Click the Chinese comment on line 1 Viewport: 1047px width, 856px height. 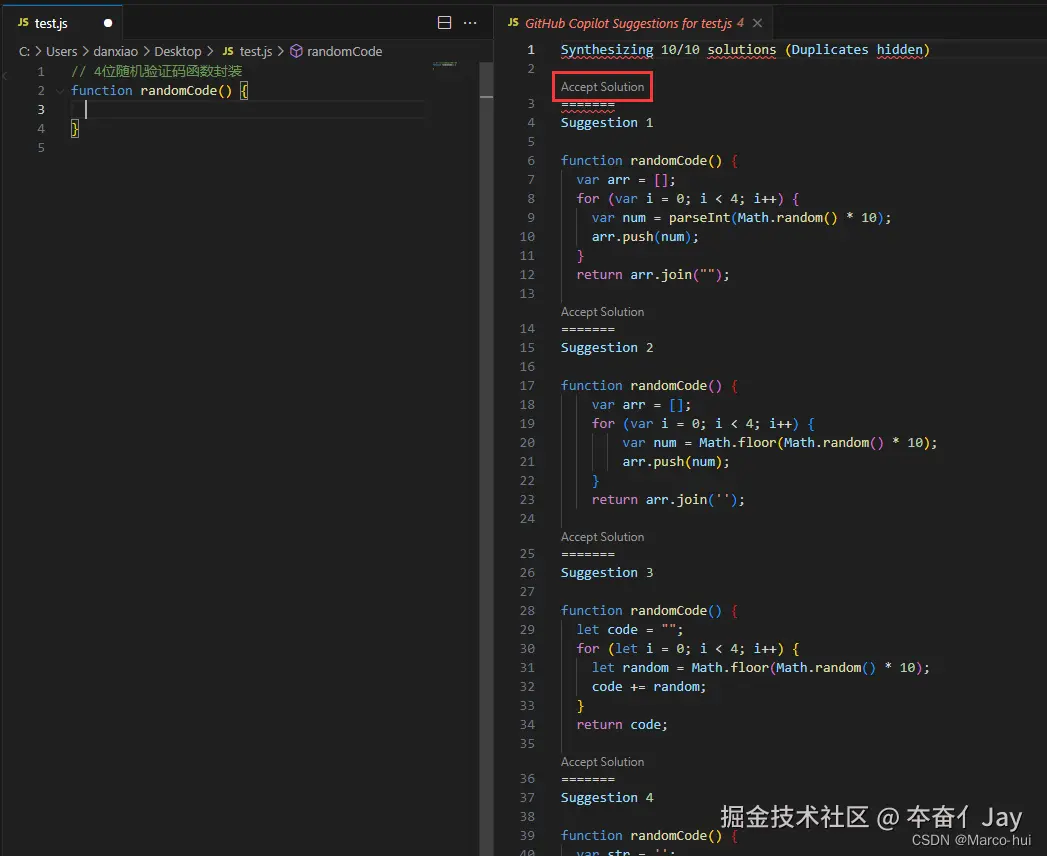coord(157,71)
